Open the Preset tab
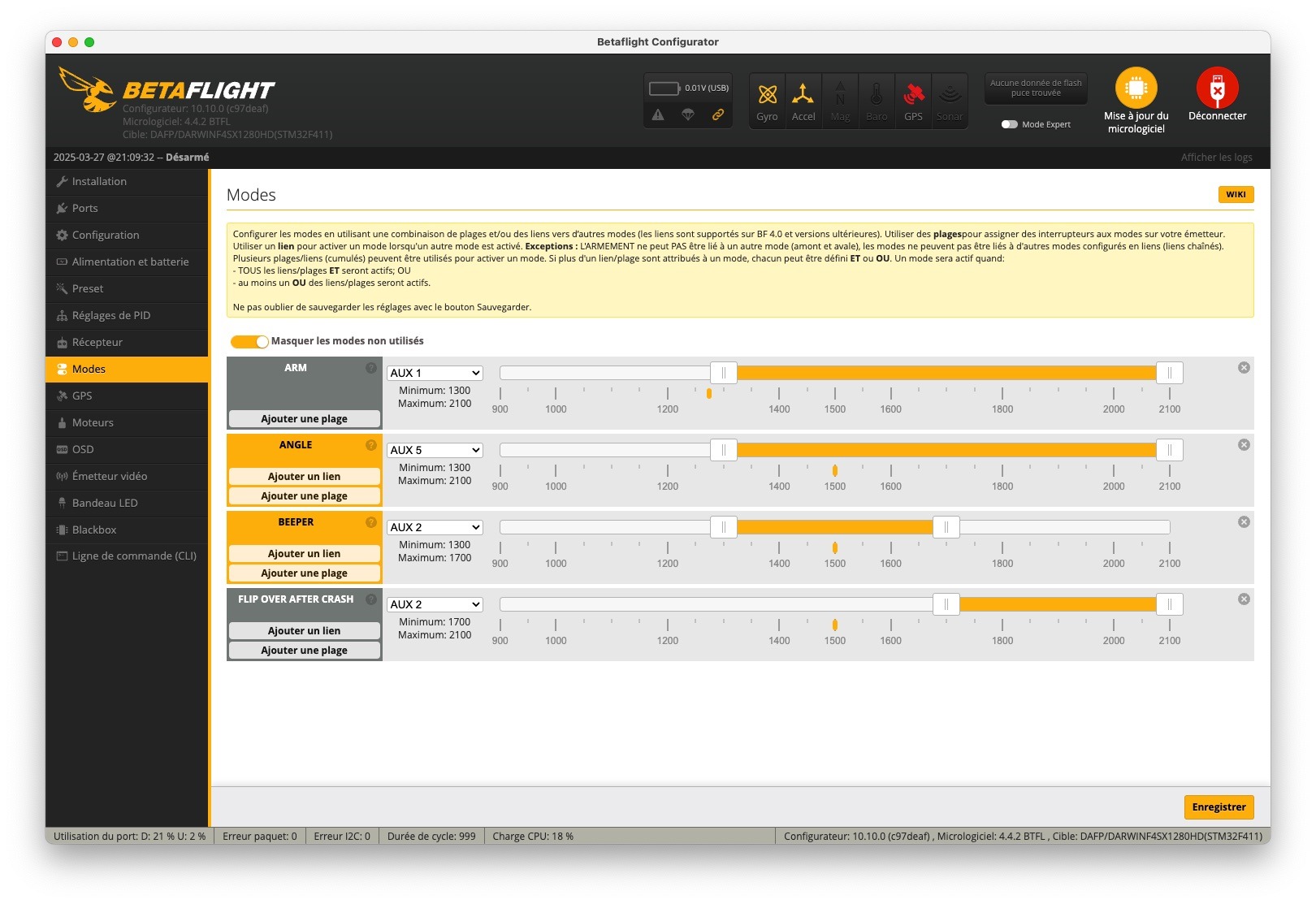Image resolution: width=1316 pixels, height=904 pixels. (127, 289)
